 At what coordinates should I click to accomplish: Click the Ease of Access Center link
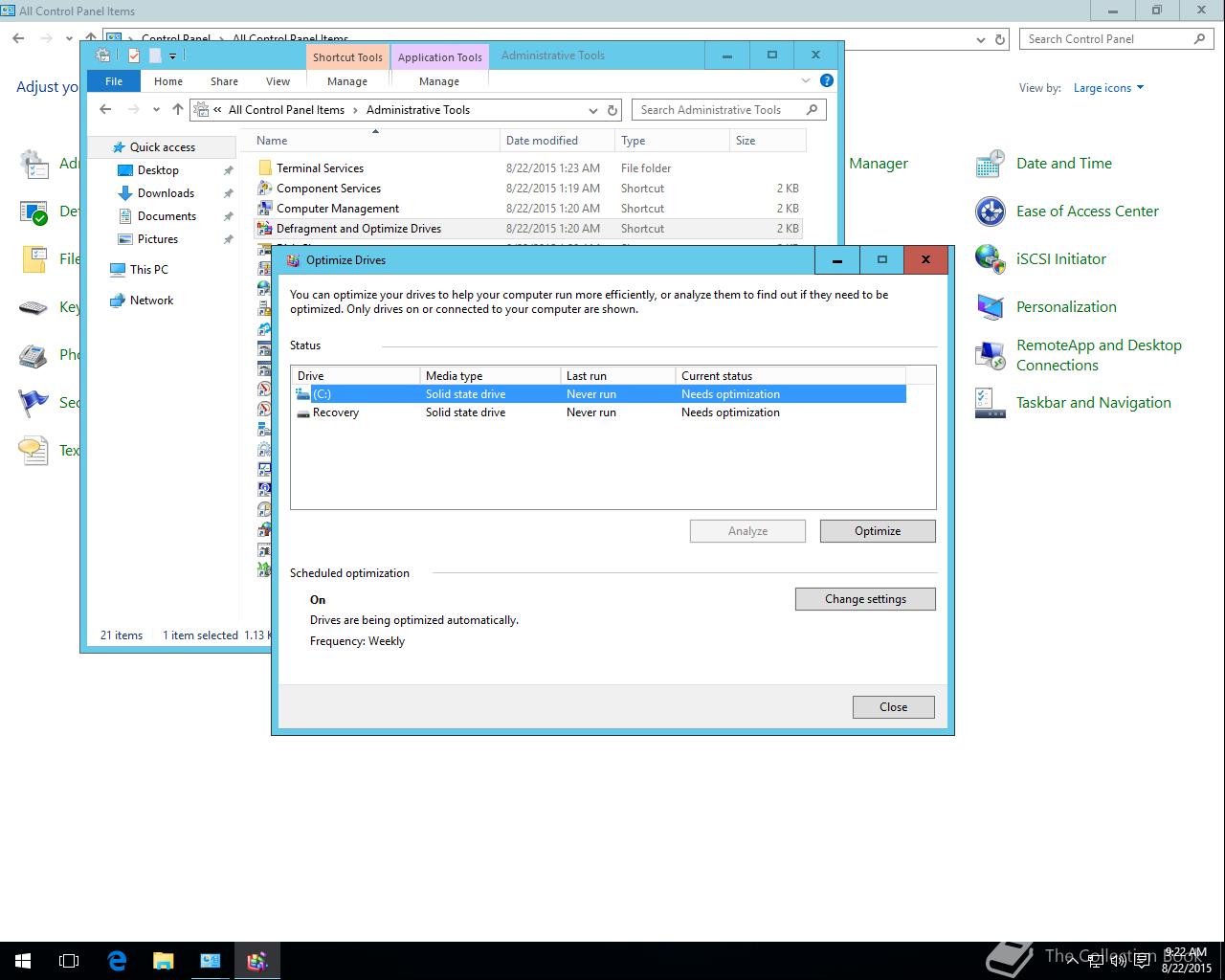pyautogui.click(x=1087, y=212)
